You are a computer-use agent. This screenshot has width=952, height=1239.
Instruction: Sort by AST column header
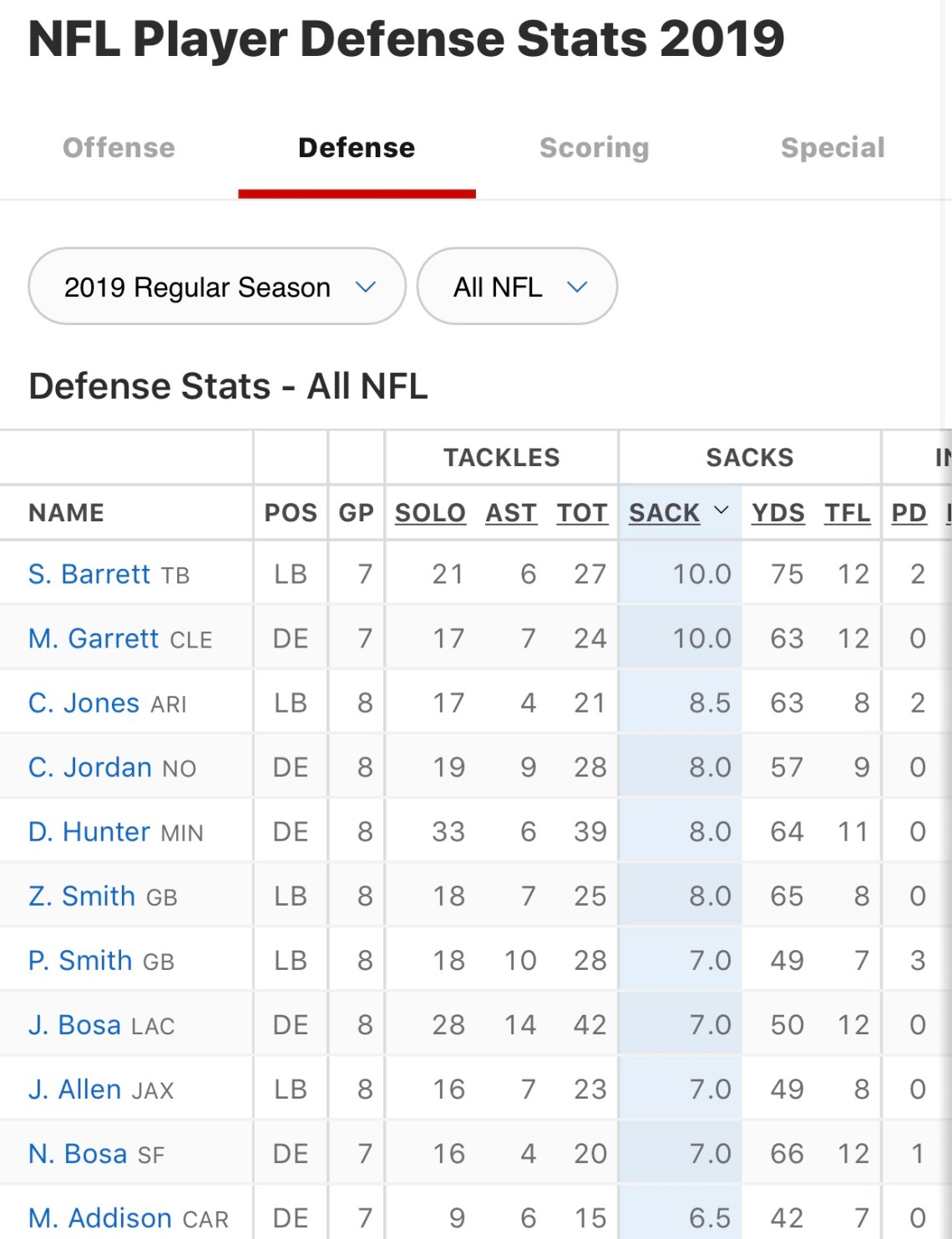pyautogui.click(x=511, y=512)
